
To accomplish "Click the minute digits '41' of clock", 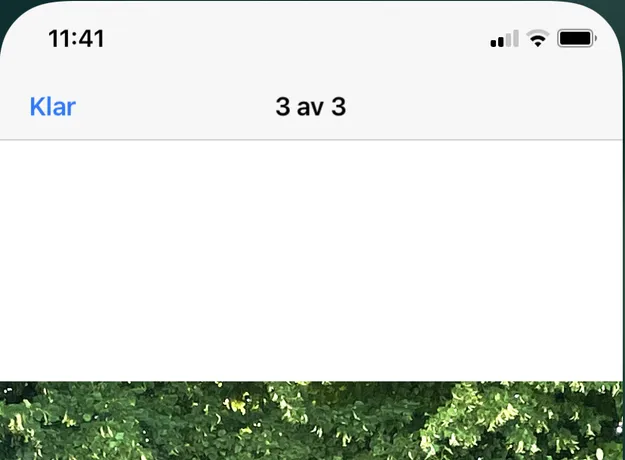I will click(91, 39).
